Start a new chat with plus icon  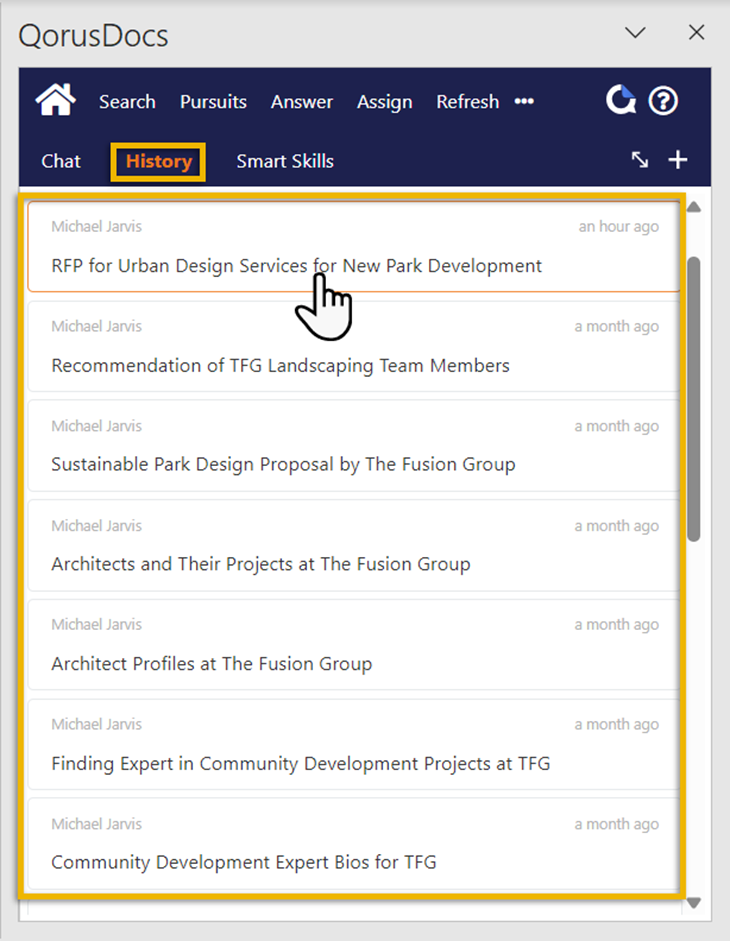(678, 160)
